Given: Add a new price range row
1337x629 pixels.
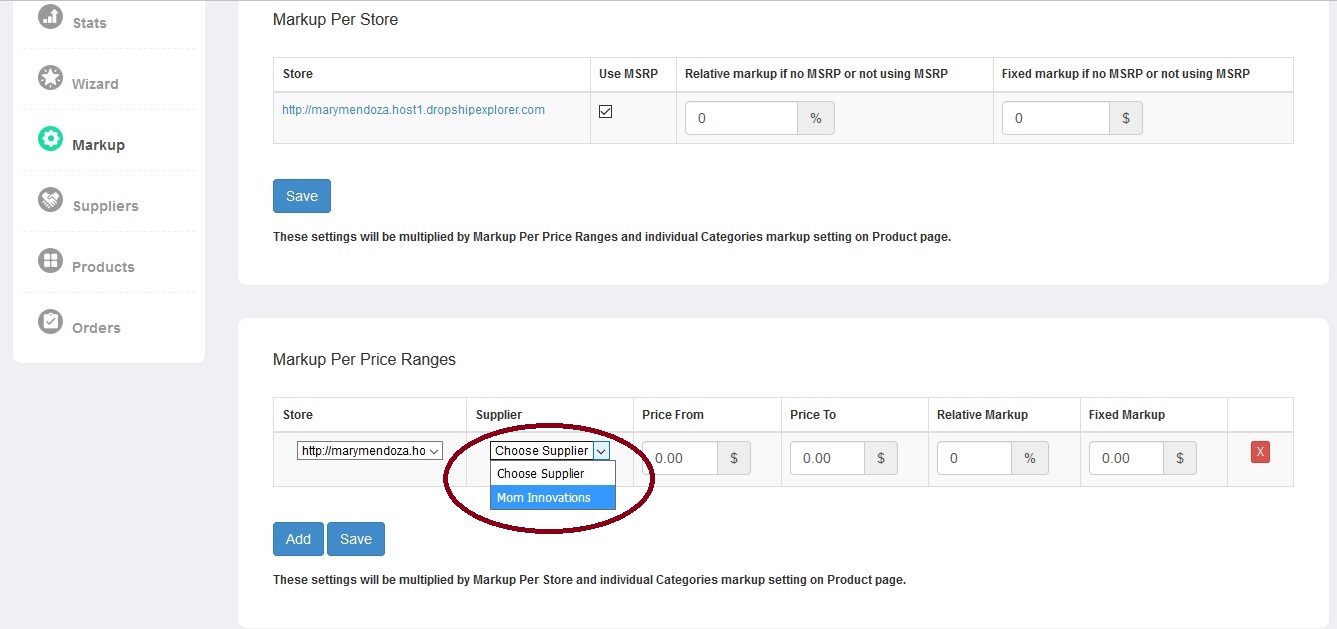Looking at the screenshot, I should pos(298,539).
